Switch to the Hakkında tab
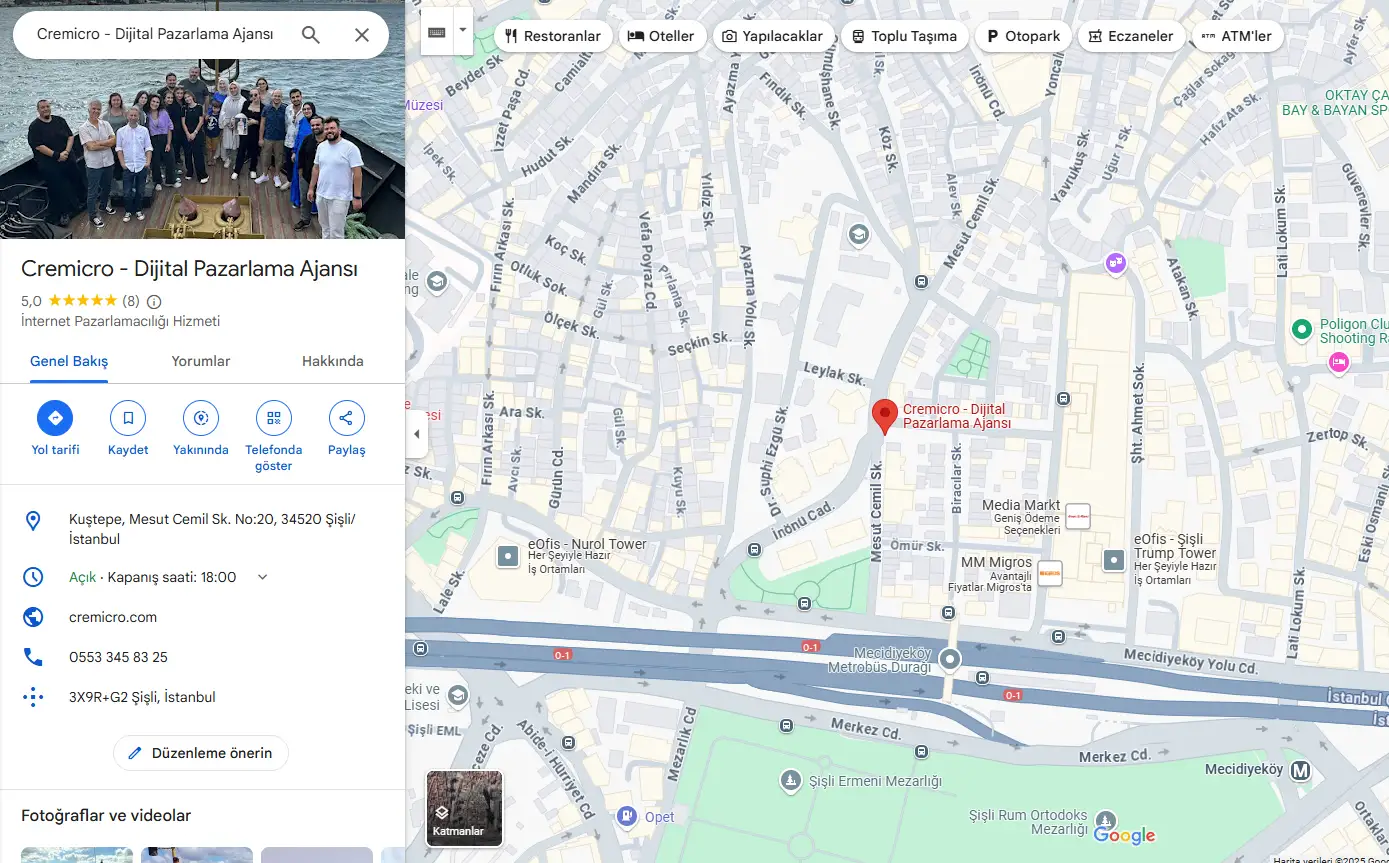The width and height of the screenshot is (1389, 863). pos(333,361)
